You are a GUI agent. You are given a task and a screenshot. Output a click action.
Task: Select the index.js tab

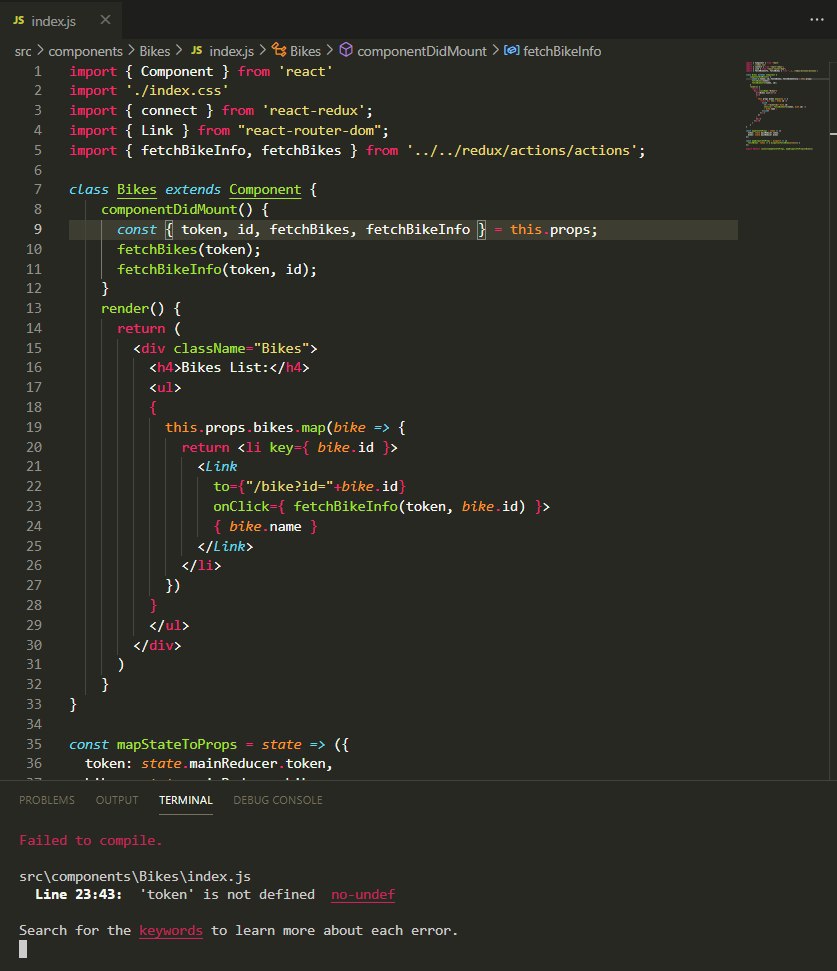61,20
